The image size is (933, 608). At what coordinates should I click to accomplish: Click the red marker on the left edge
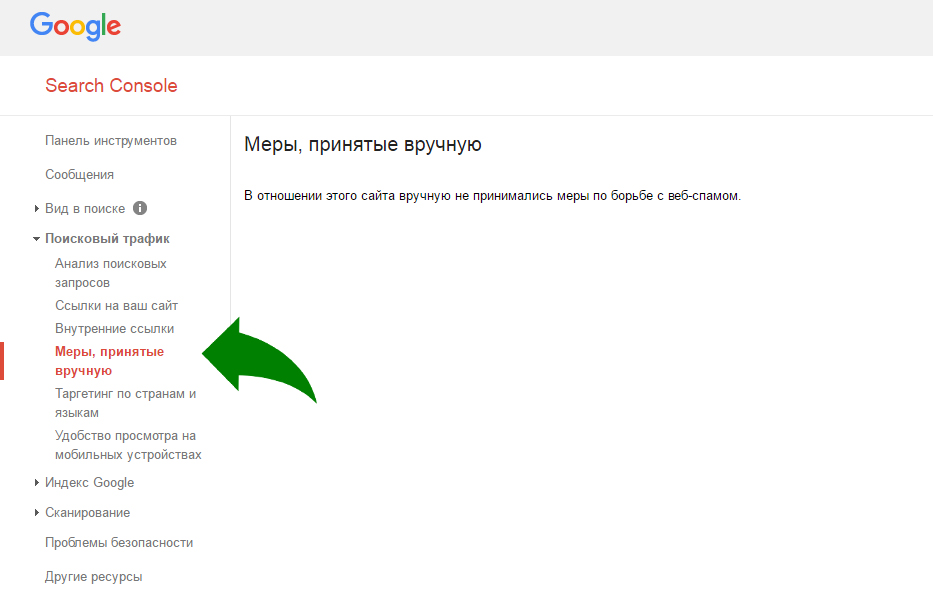click(2, 361)
